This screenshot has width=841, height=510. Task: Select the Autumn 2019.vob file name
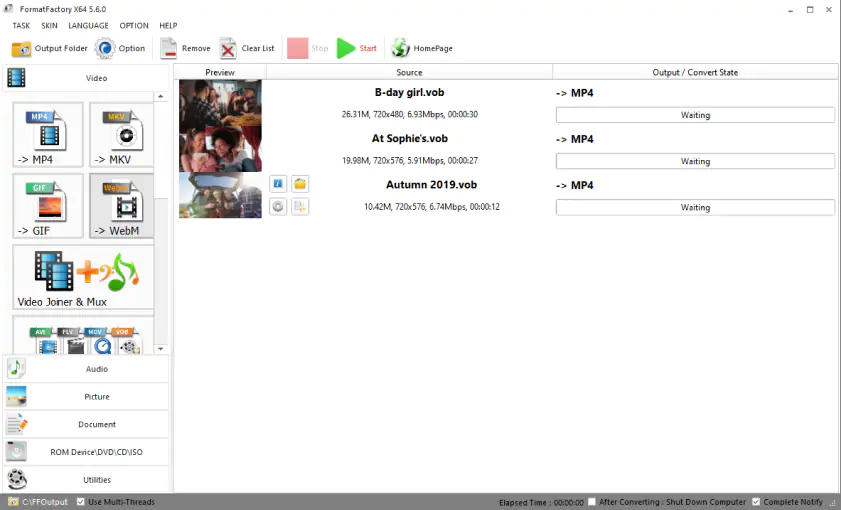(431, 184)
